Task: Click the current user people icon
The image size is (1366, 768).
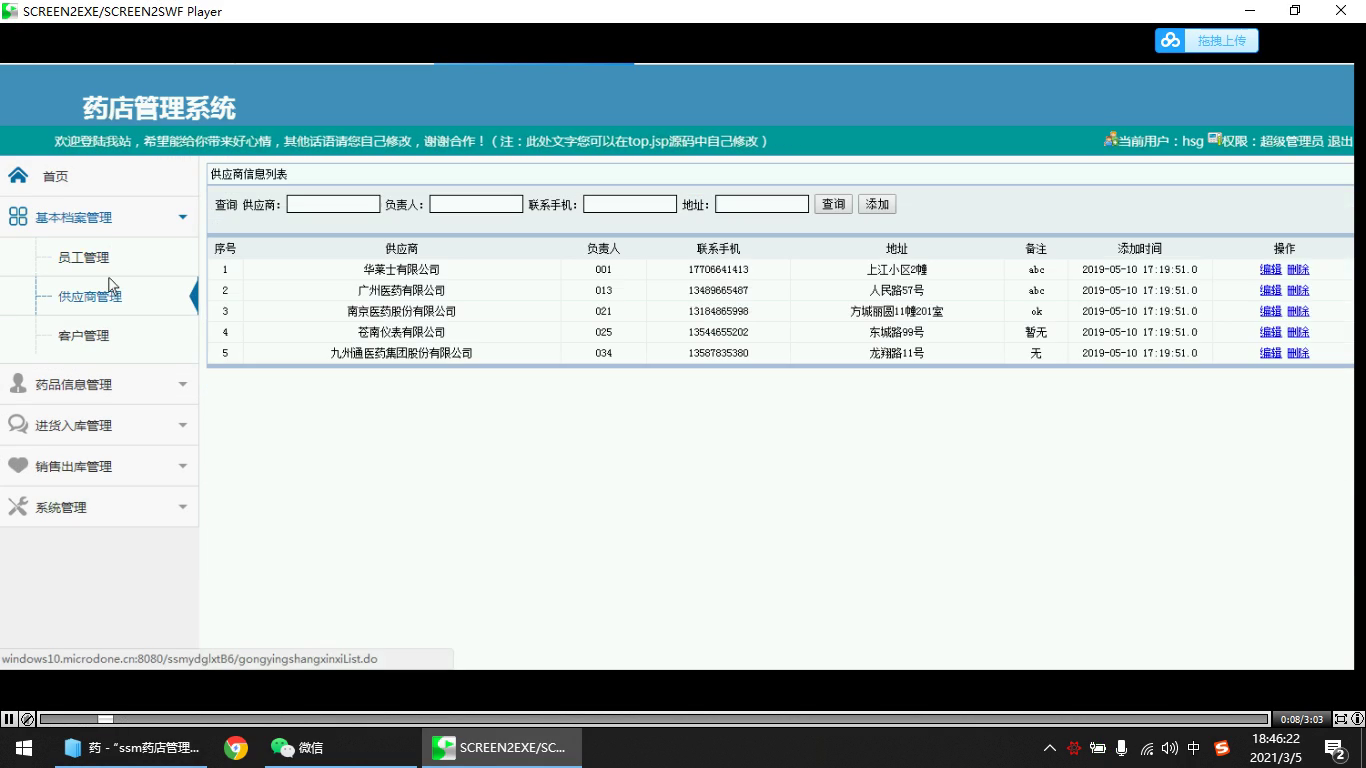Action: pyautogui.click(x=1110, y=139)
